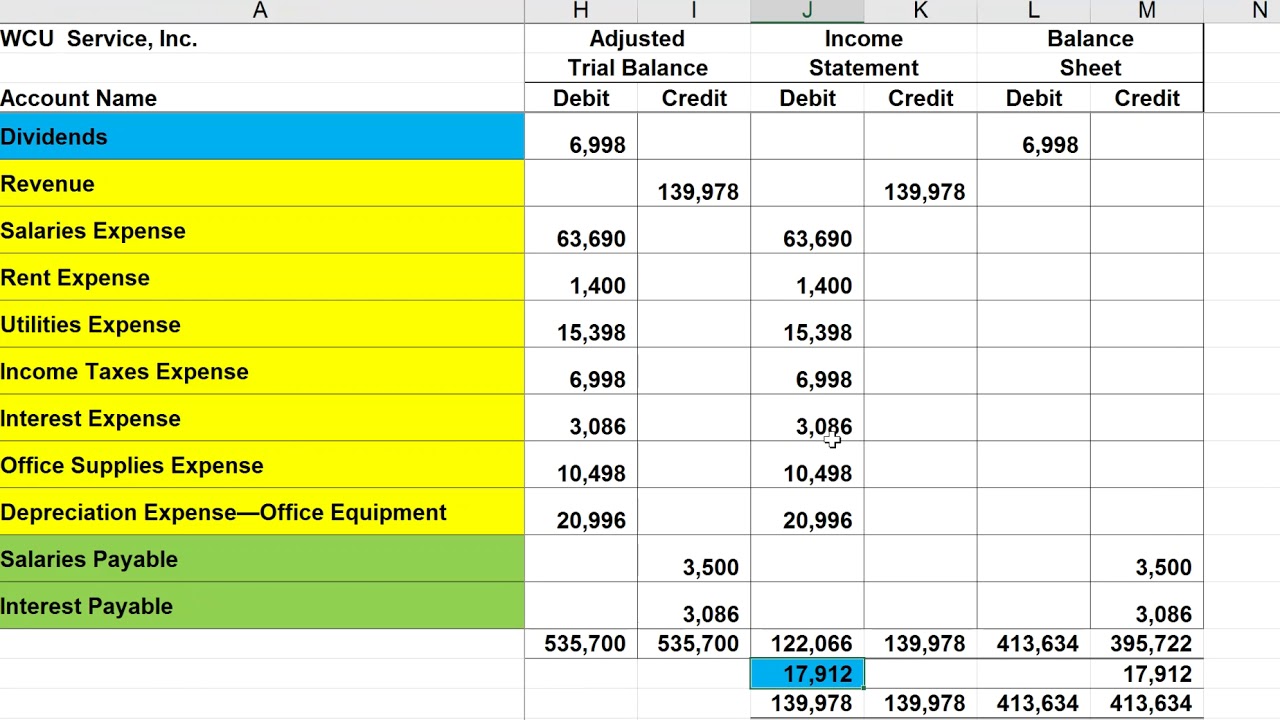Viewport: 1280px width, 720px height.
Task: Select column H header
Action: (x=581, y=11)
